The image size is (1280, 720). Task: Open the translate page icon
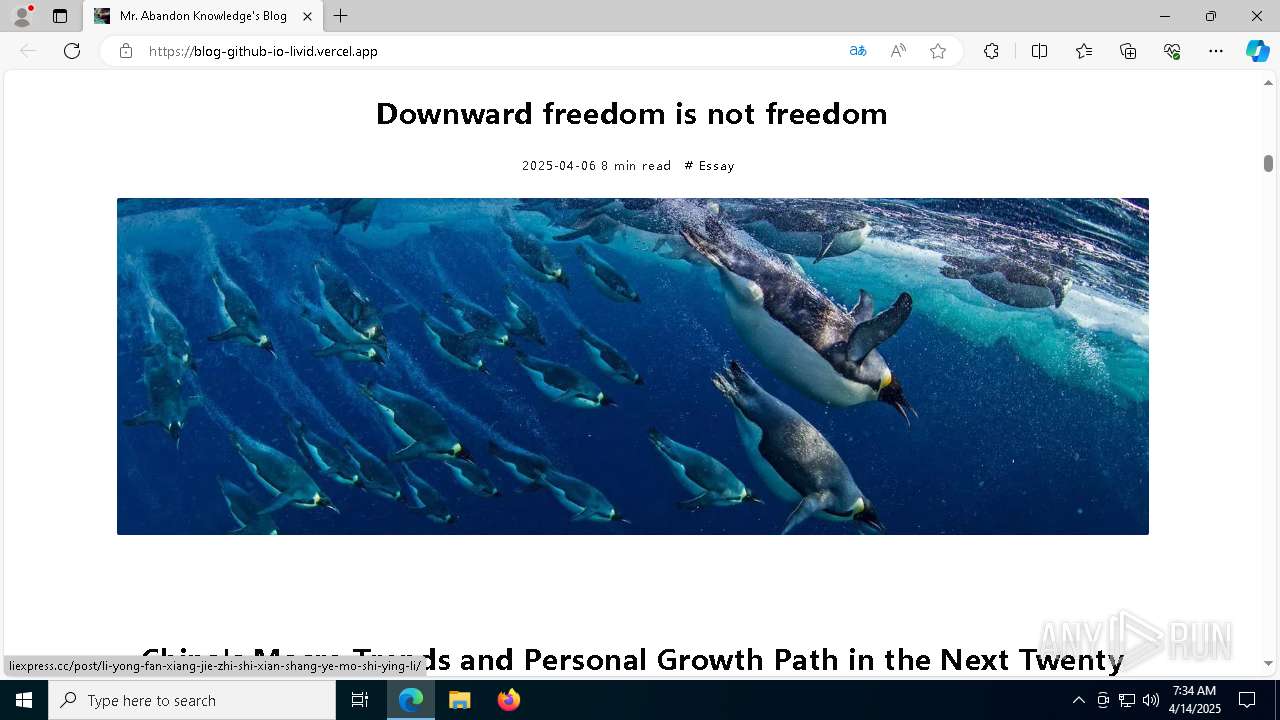click(858, 51)
